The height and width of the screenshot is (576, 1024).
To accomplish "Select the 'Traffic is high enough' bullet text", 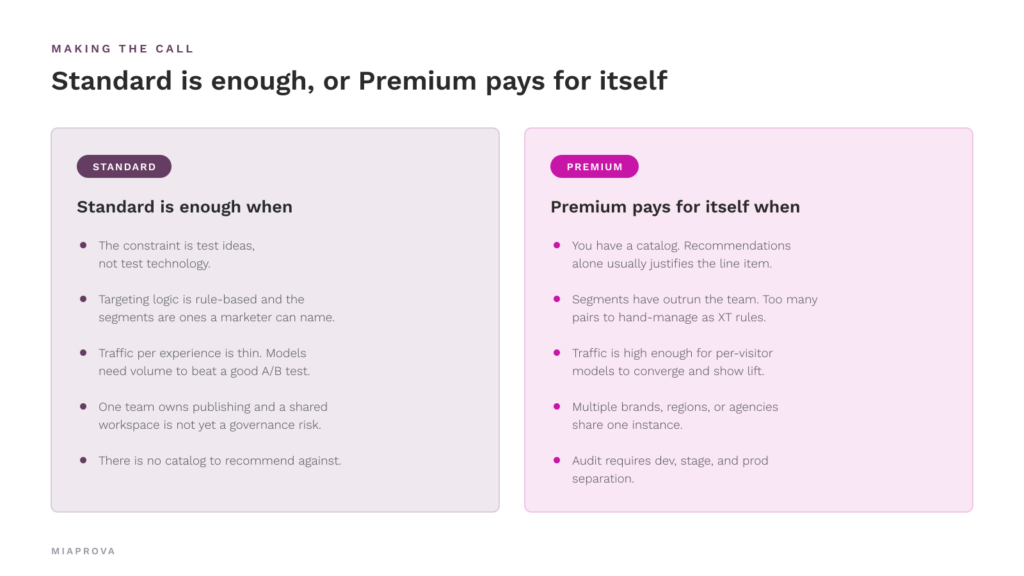I will (673, 362).
